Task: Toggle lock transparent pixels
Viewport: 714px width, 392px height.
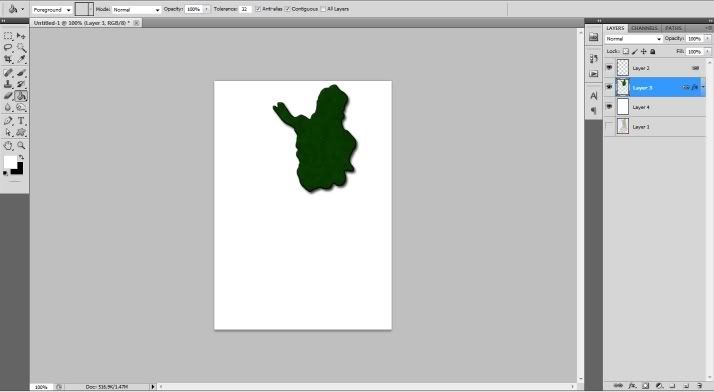Action: coord(626,51)
